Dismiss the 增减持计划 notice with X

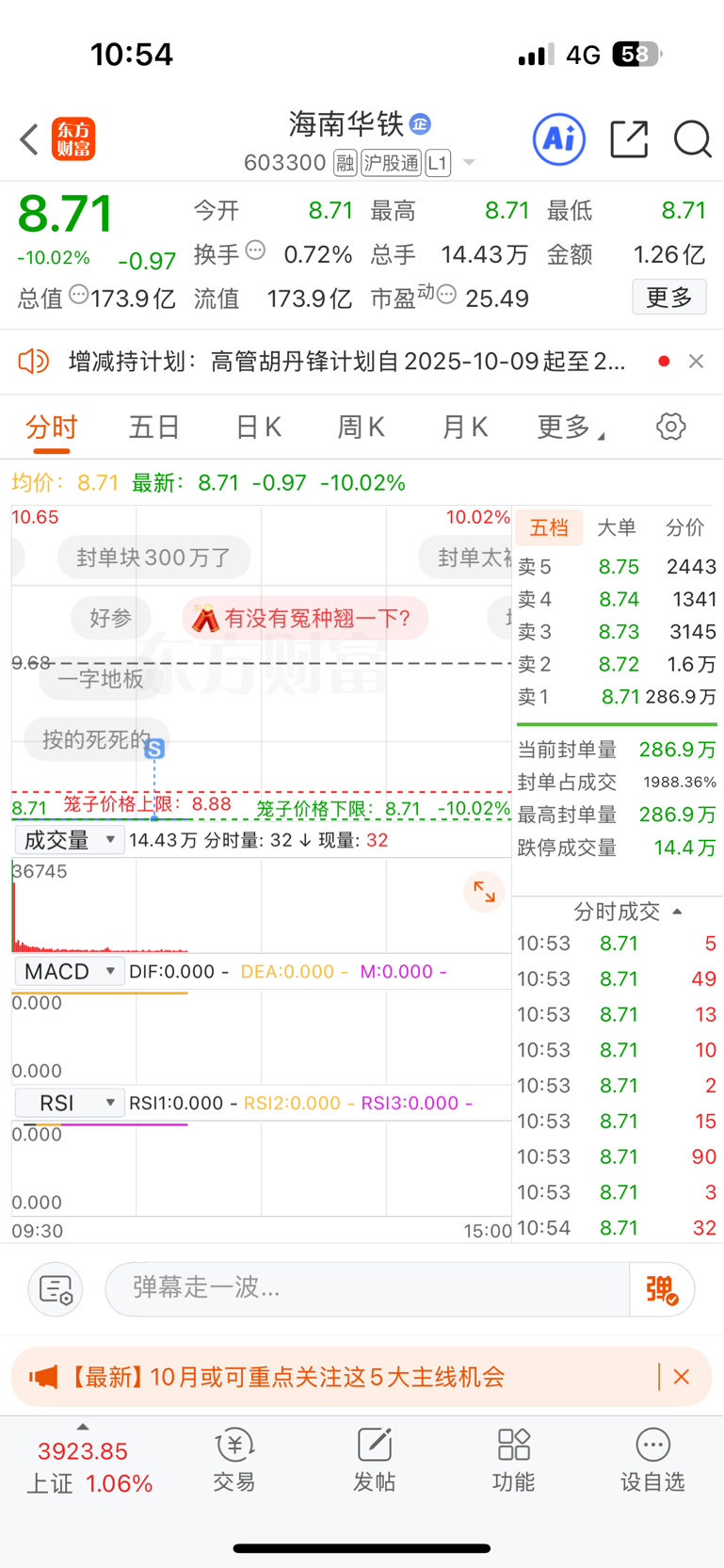tap(696, 361)
